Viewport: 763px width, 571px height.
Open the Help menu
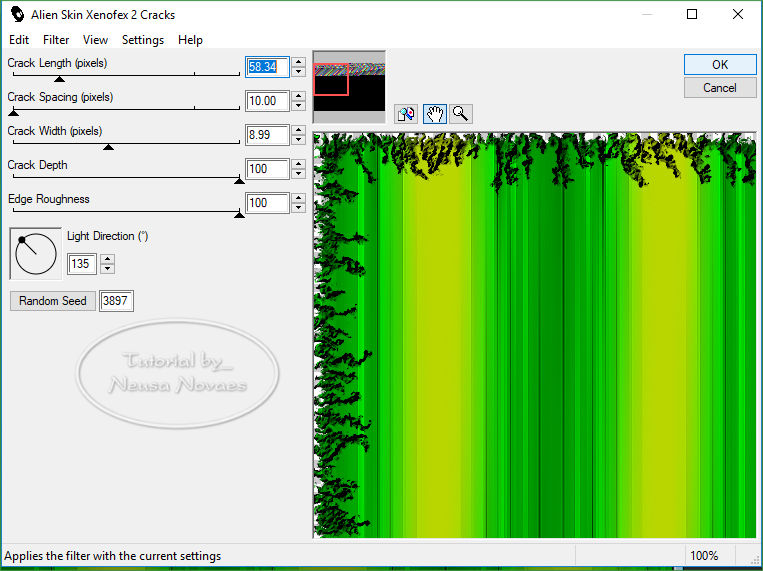pyautogui.click(x=190, y=40)
